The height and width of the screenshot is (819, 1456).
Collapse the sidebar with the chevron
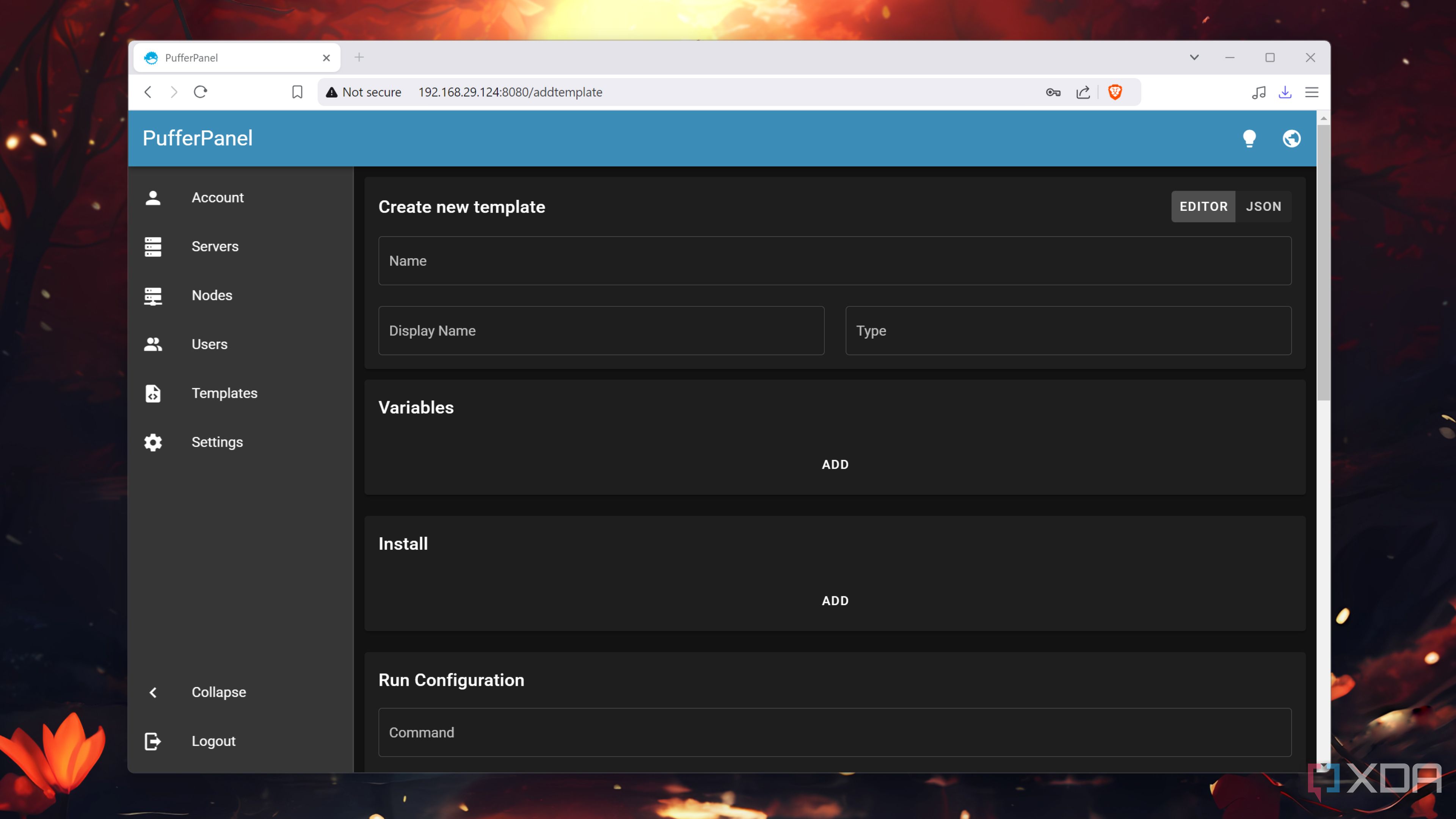click(152, 692)
